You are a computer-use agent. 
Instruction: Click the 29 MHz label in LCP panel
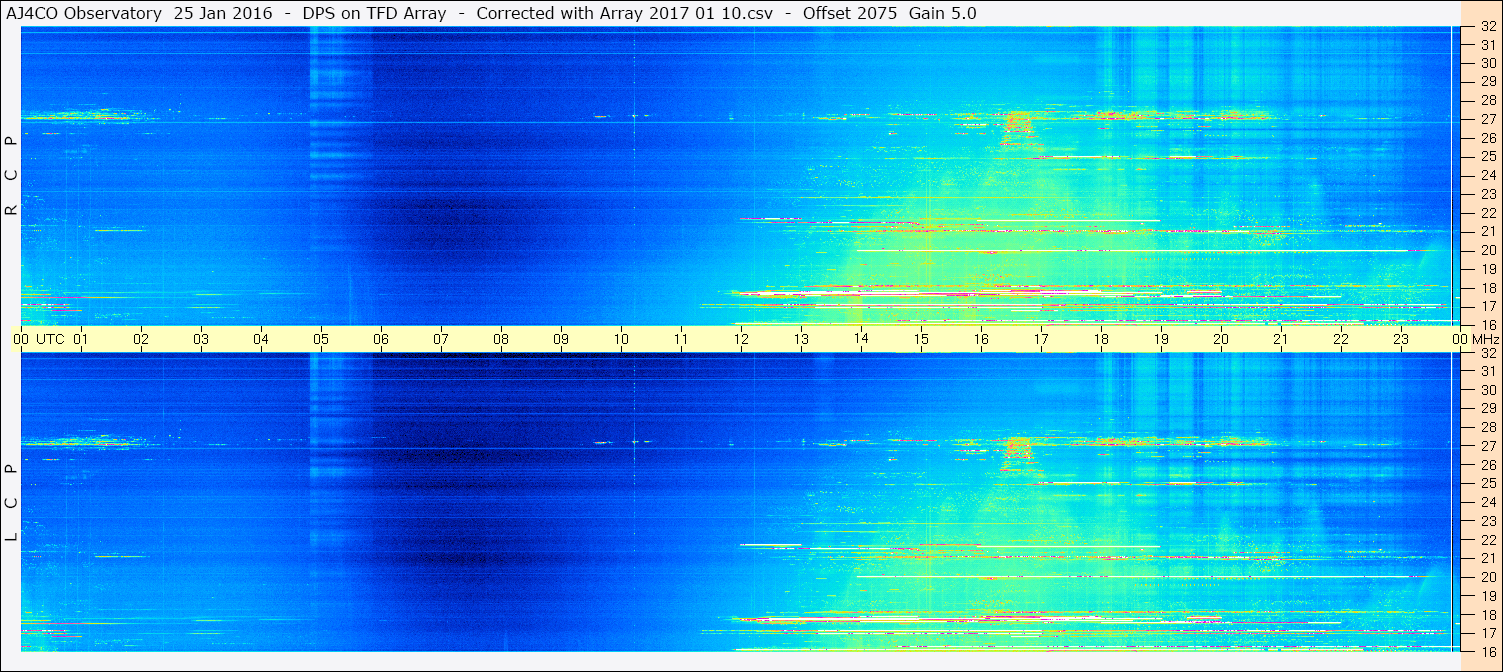point(1487,409)
